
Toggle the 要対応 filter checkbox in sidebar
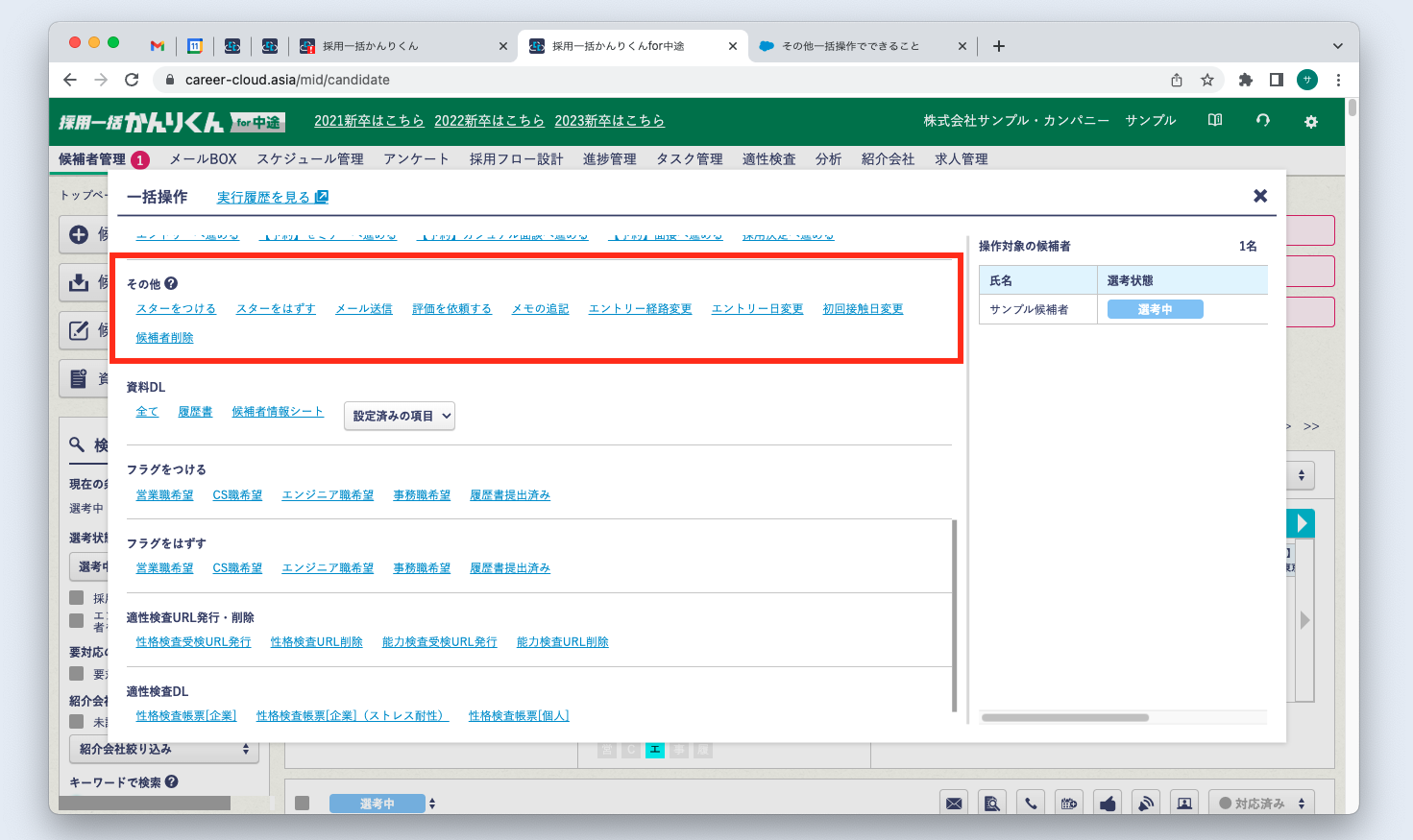(x=77, y=673)
